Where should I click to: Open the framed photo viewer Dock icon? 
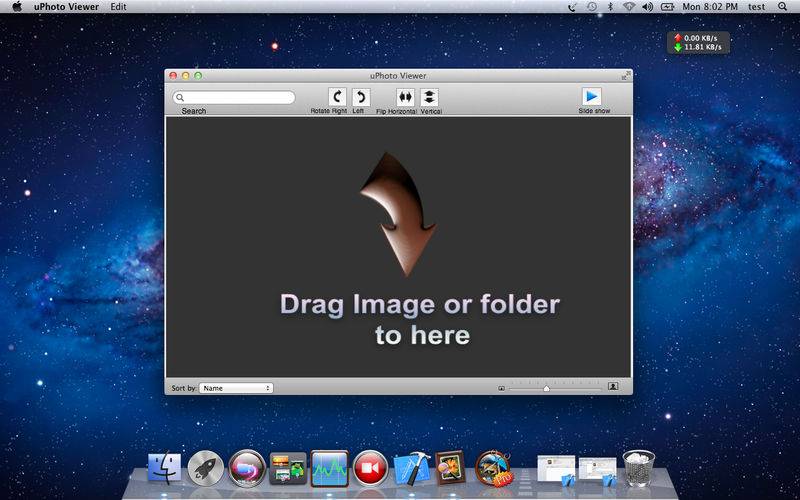tap(451, 467)
